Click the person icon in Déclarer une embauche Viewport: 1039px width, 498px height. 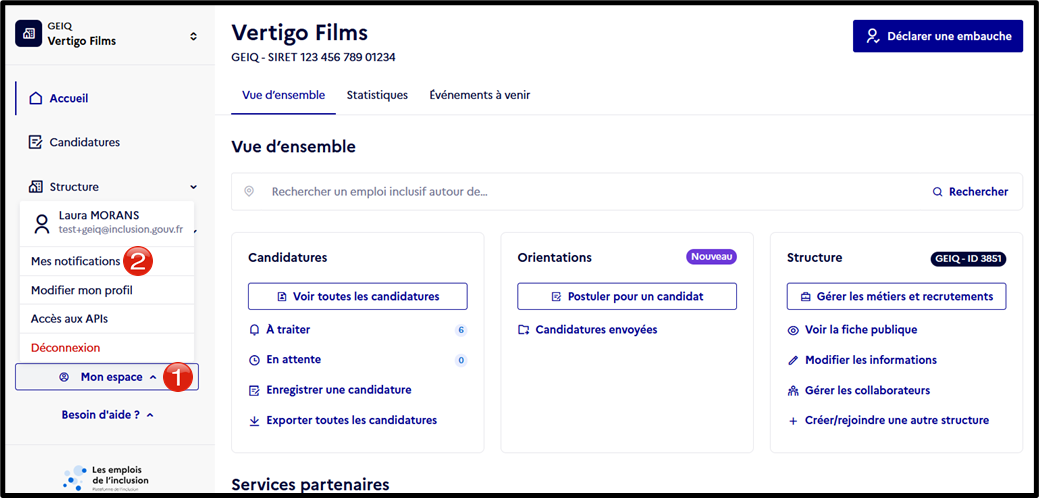coord(873,36)
